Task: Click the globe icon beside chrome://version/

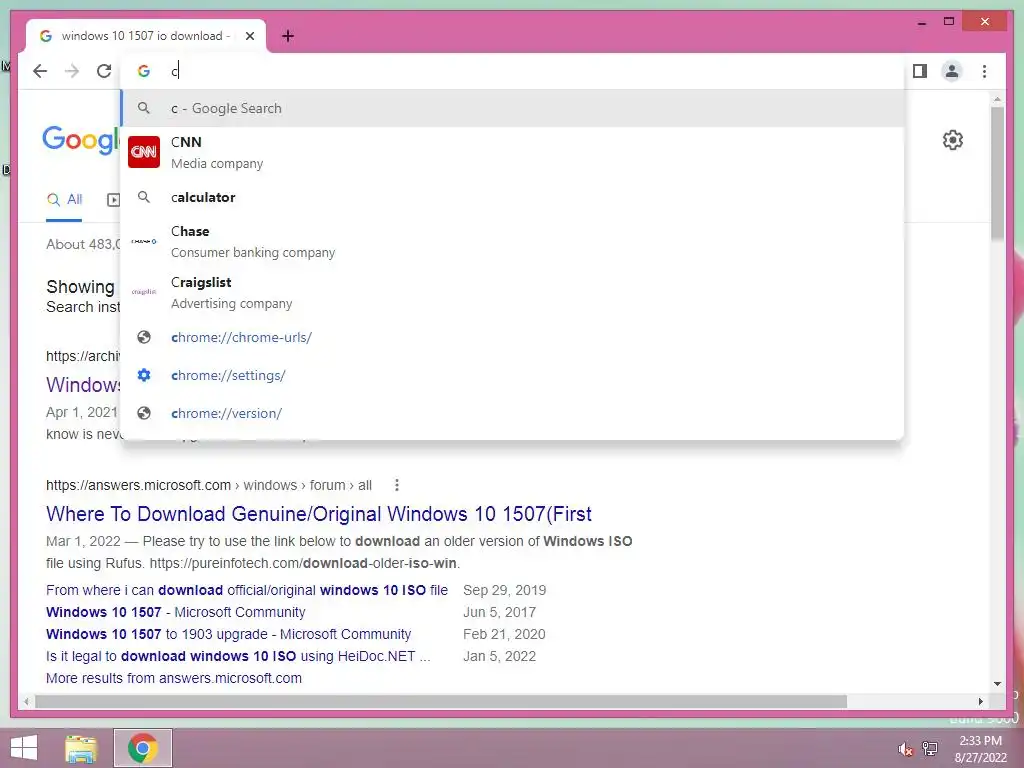Action: point(144,413)
